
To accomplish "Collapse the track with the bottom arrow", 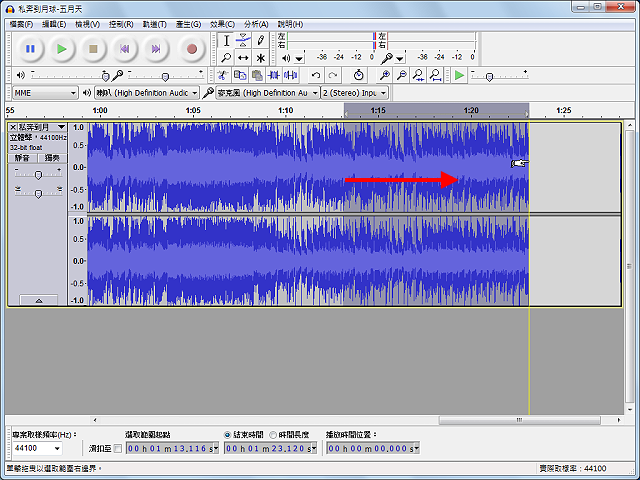I will (39, 300).
